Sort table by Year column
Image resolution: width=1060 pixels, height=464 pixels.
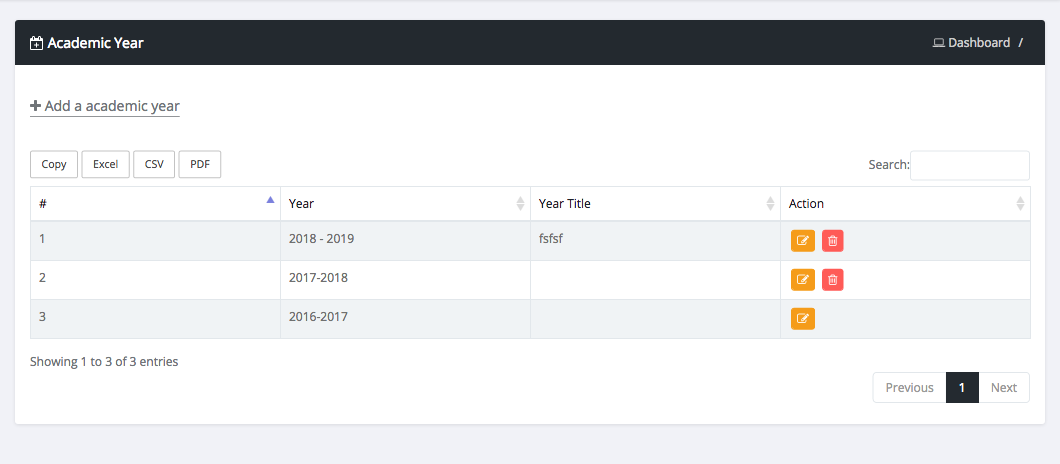tap(405, 203)
